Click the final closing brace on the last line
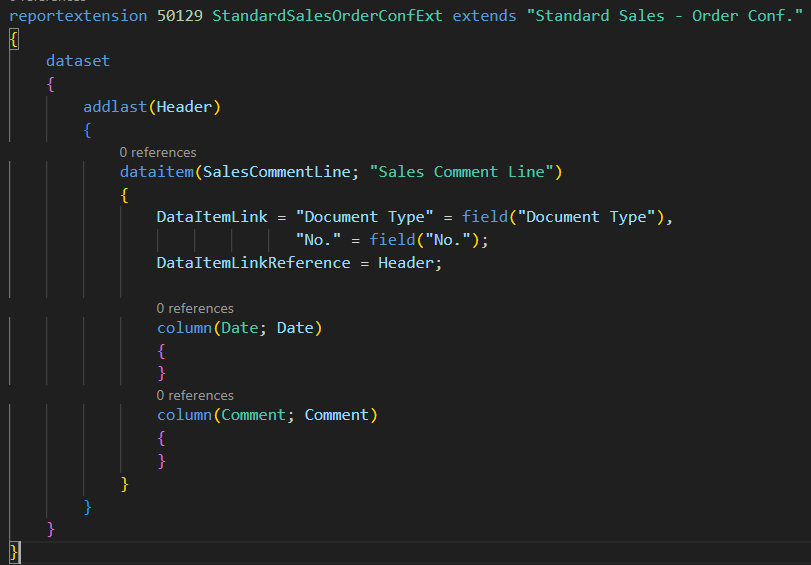811x565 pixels. [14, 551]
